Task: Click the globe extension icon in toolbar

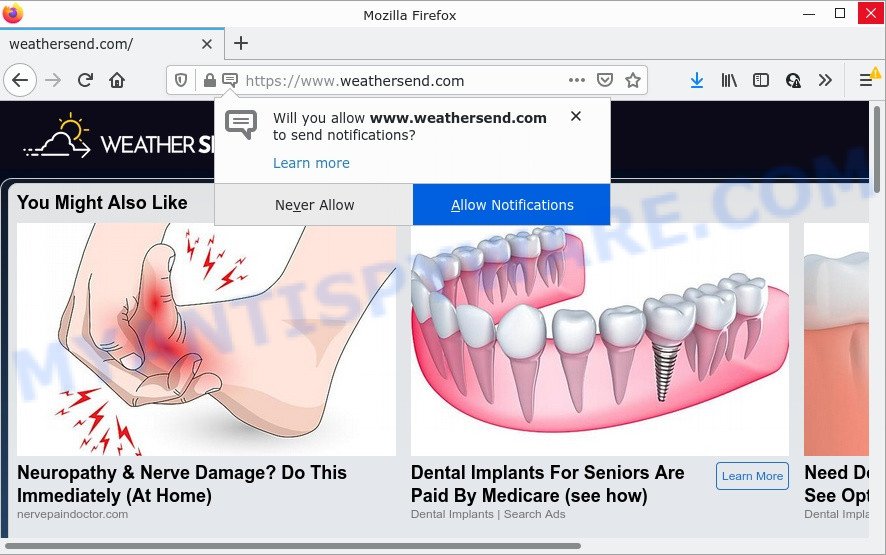Action: point(793,80)
